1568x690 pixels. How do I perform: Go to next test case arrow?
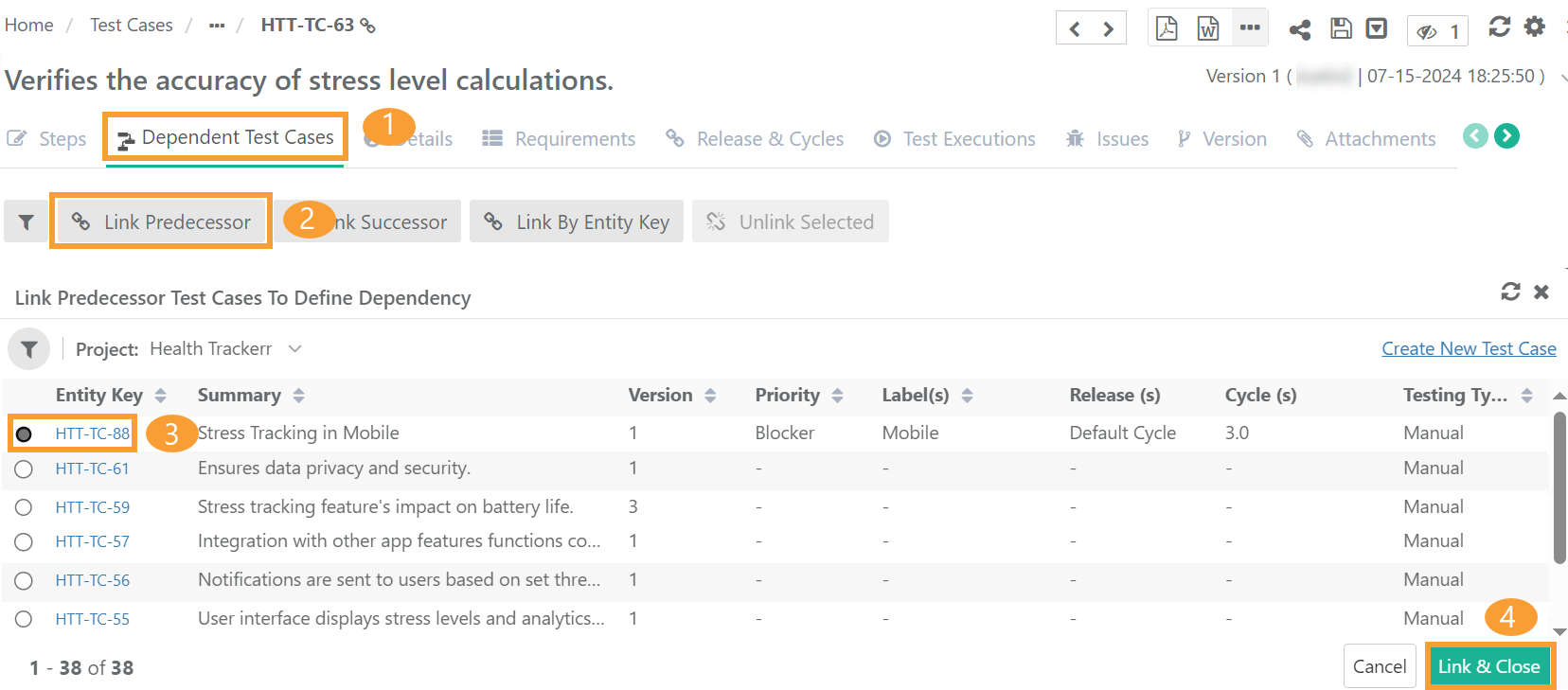[x=1108, y=29]
